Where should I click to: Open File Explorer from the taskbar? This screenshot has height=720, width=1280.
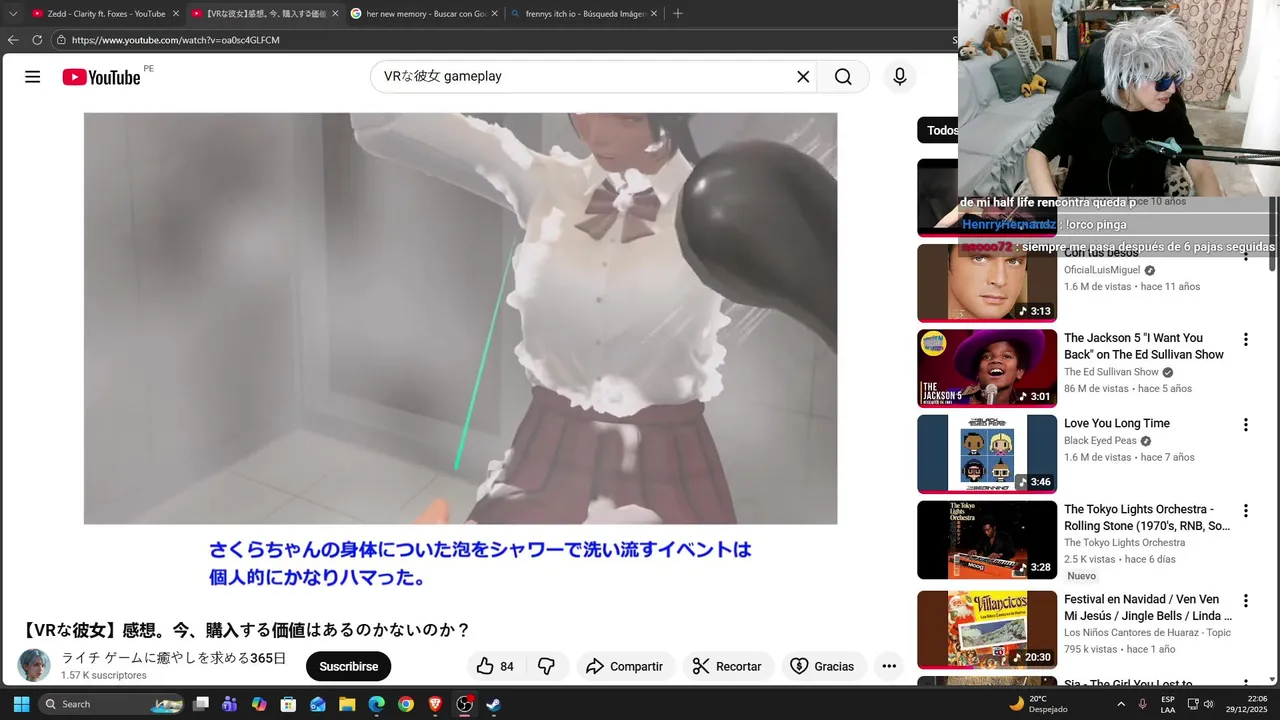pos(347,704)
